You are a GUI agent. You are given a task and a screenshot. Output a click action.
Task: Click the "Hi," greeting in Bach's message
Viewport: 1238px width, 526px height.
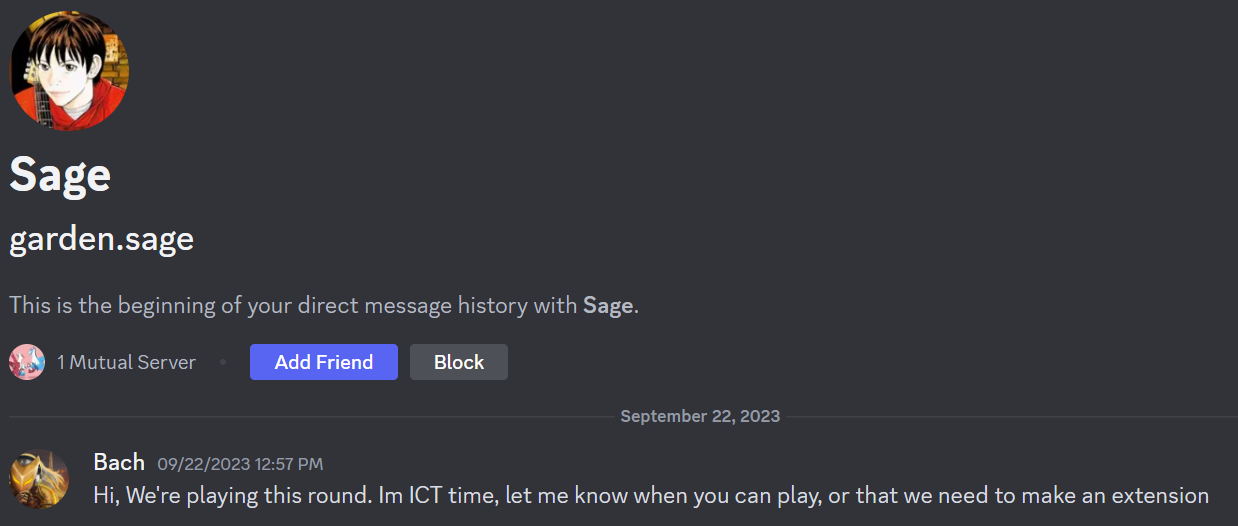106,495
